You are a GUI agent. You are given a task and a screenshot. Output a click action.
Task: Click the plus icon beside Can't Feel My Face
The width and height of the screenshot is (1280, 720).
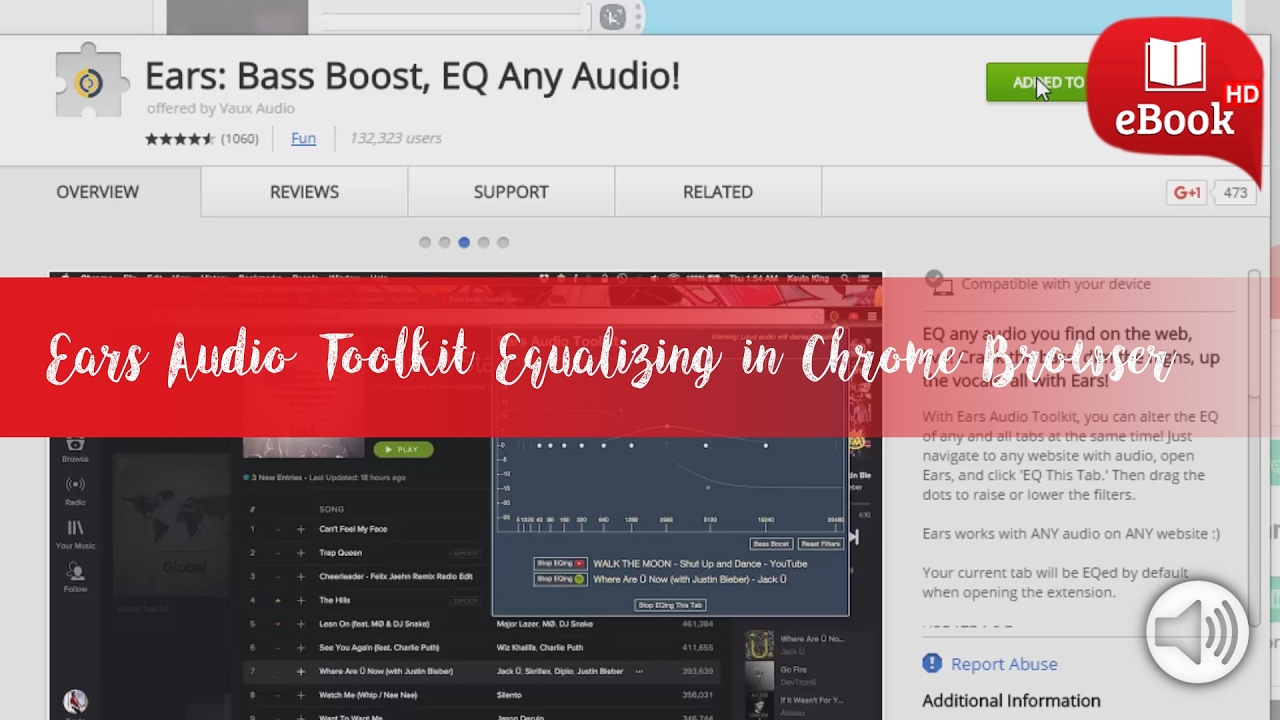pos(300,529)
